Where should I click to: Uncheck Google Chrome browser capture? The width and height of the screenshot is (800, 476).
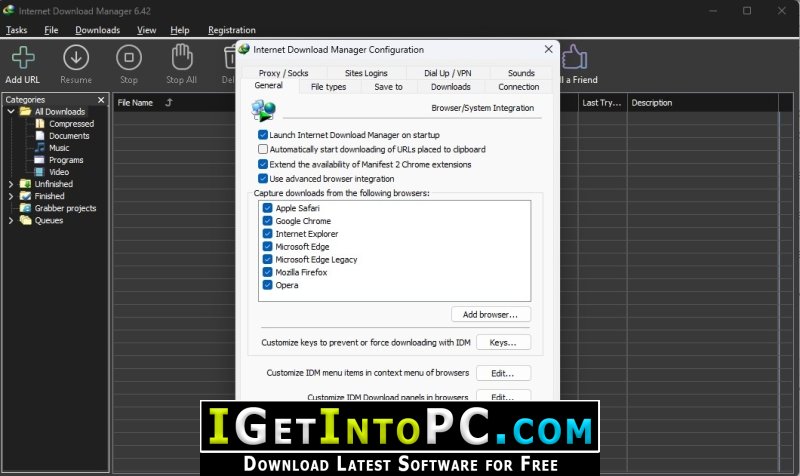pos(267,221)
